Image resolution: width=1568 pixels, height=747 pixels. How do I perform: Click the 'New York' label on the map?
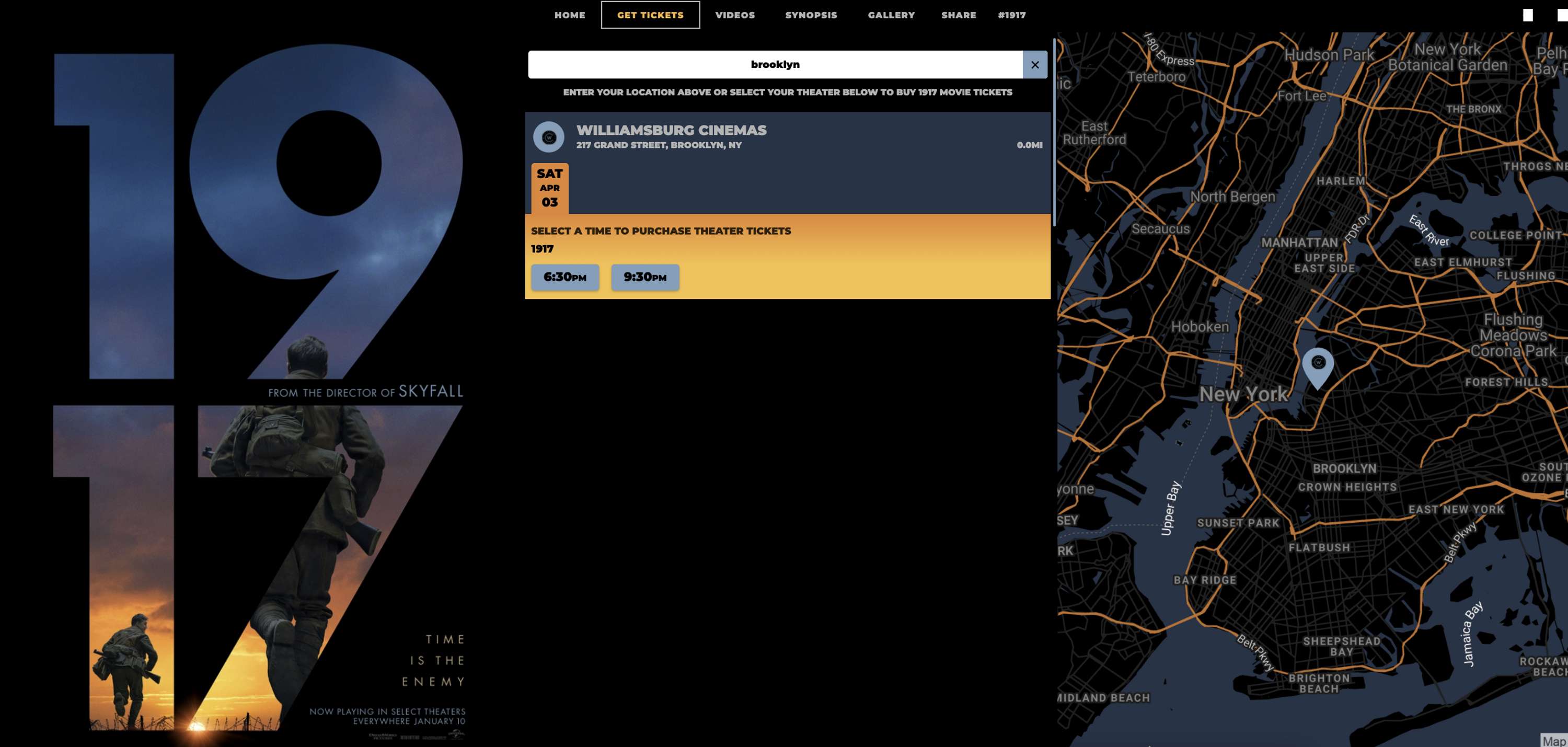click(x=1243, y=394)
